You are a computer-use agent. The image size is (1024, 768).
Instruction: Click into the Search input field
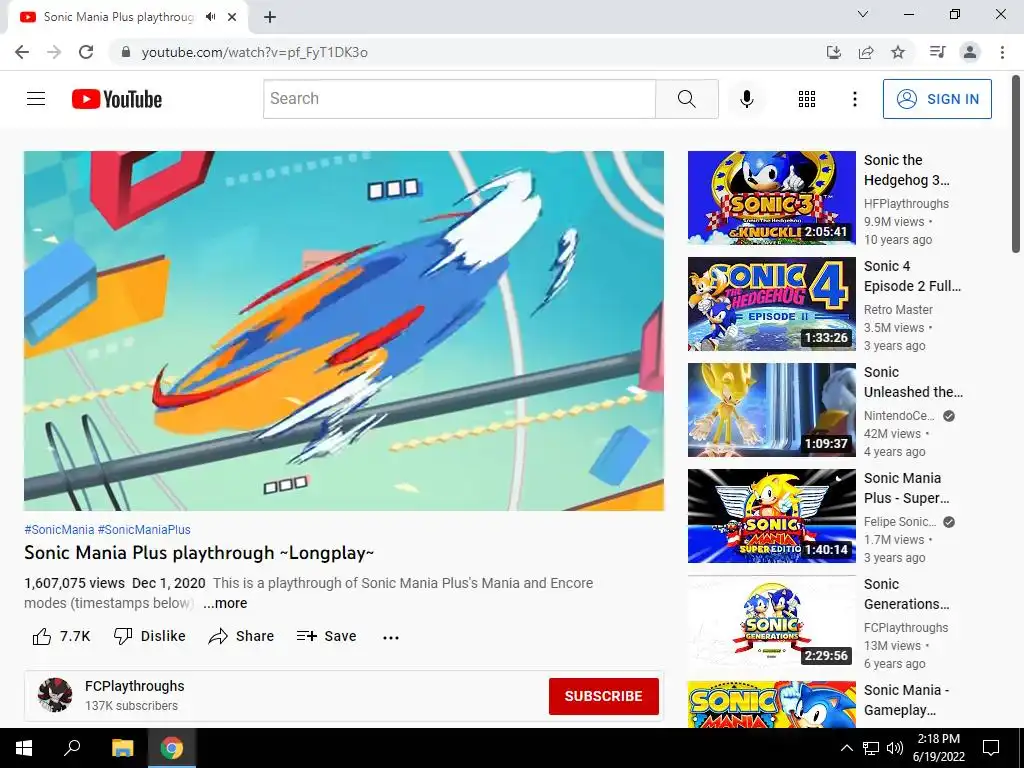[459, 99]
